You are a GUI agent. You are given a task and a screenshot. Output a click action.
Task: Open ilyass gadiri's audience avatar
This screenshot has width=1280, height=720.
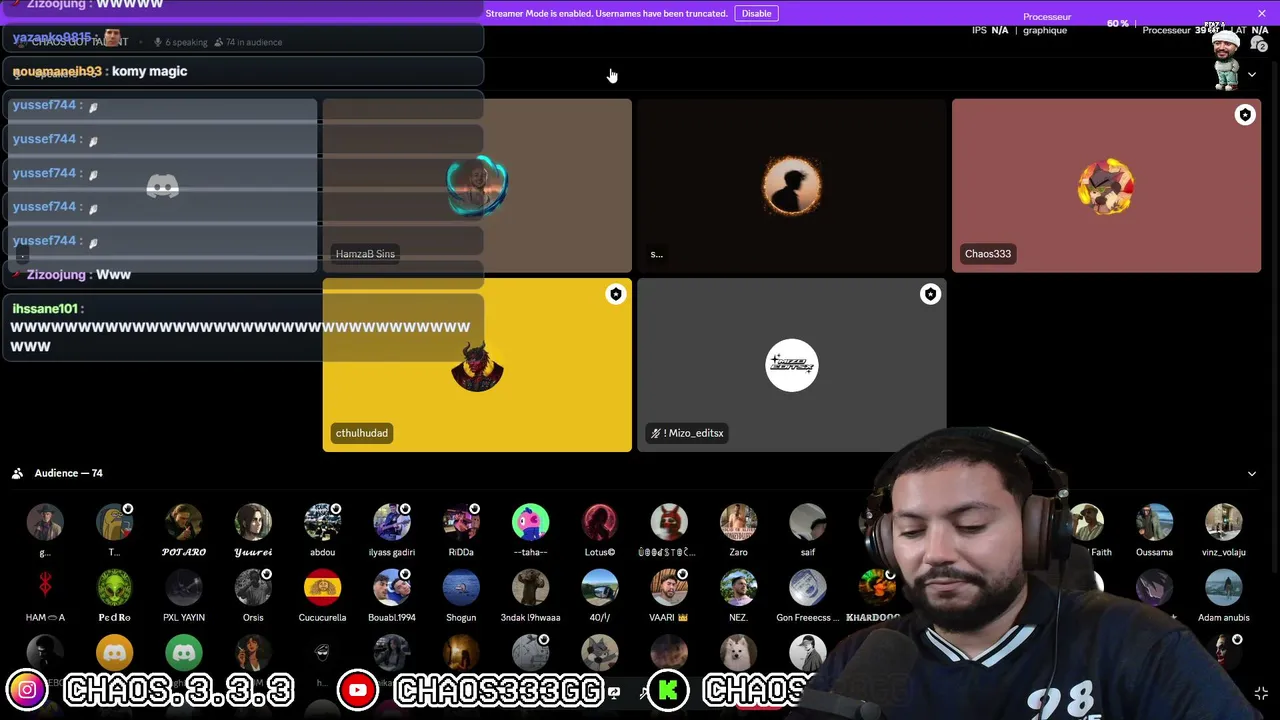tap(392, 522)
